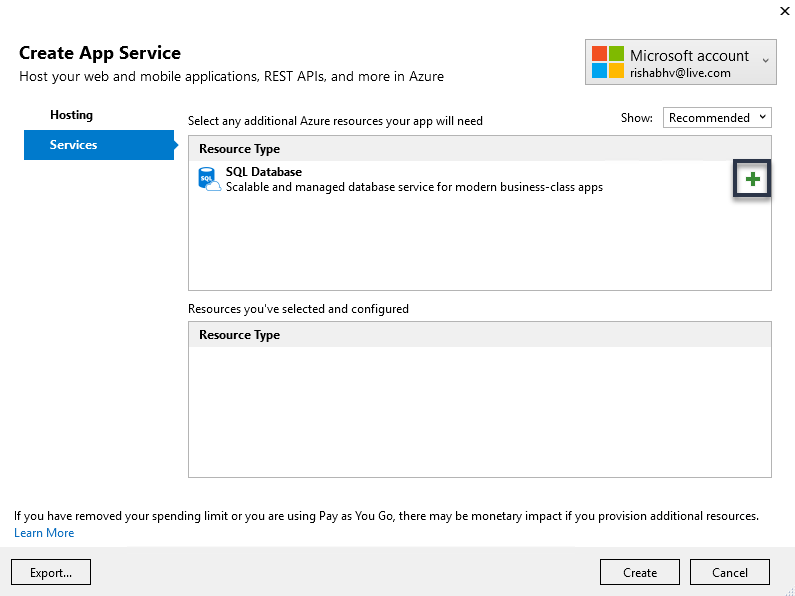The width and height of the screenshot is (795, 596).
Task: Click the Microsoft logo in the account box
Action: [x=607, y=62]
